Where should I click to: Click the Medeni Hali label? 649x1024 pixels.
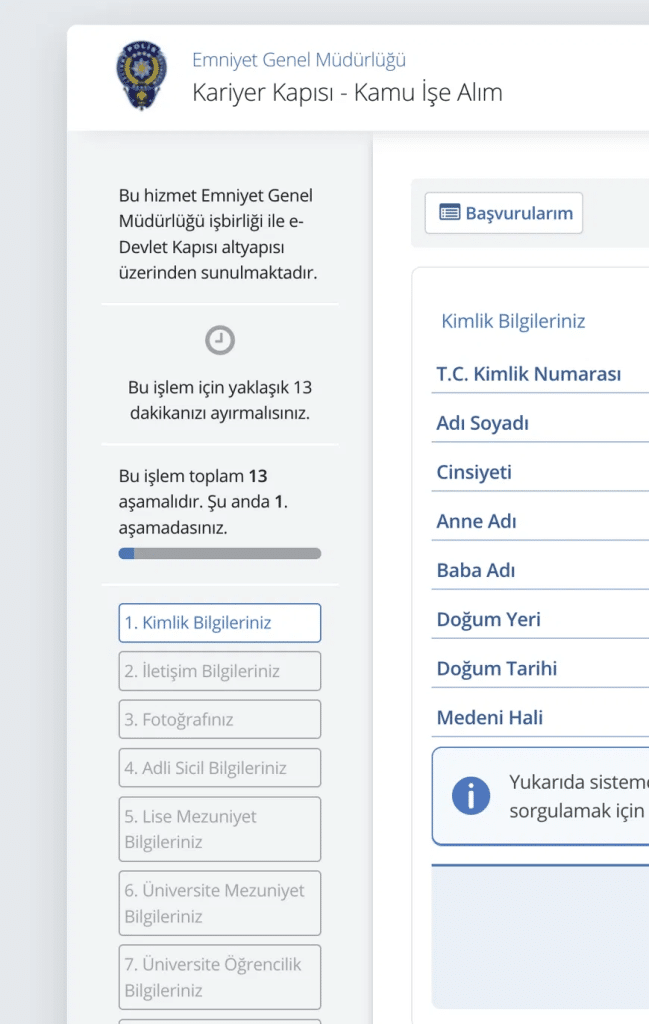tap(490, 718)
